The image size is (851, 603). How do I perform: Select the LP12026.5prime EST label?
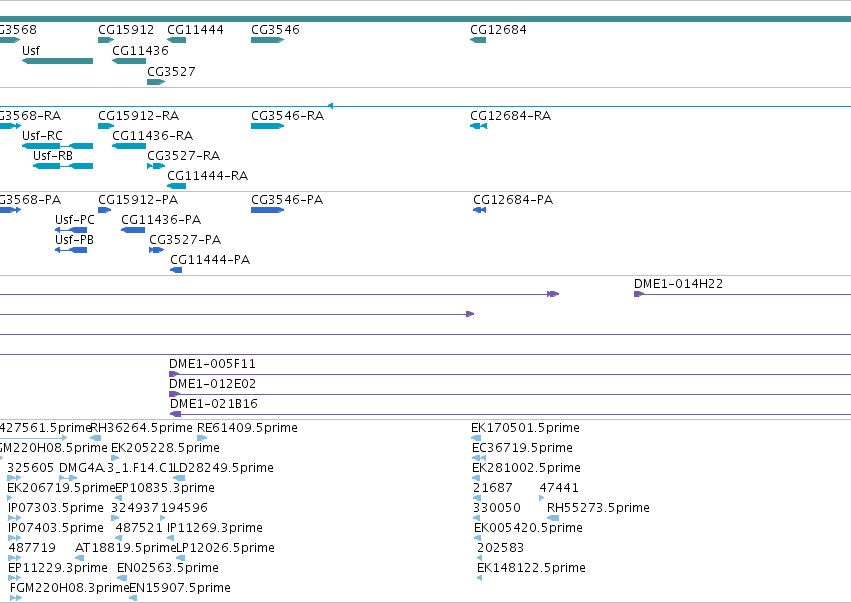[x=226, y=548]
